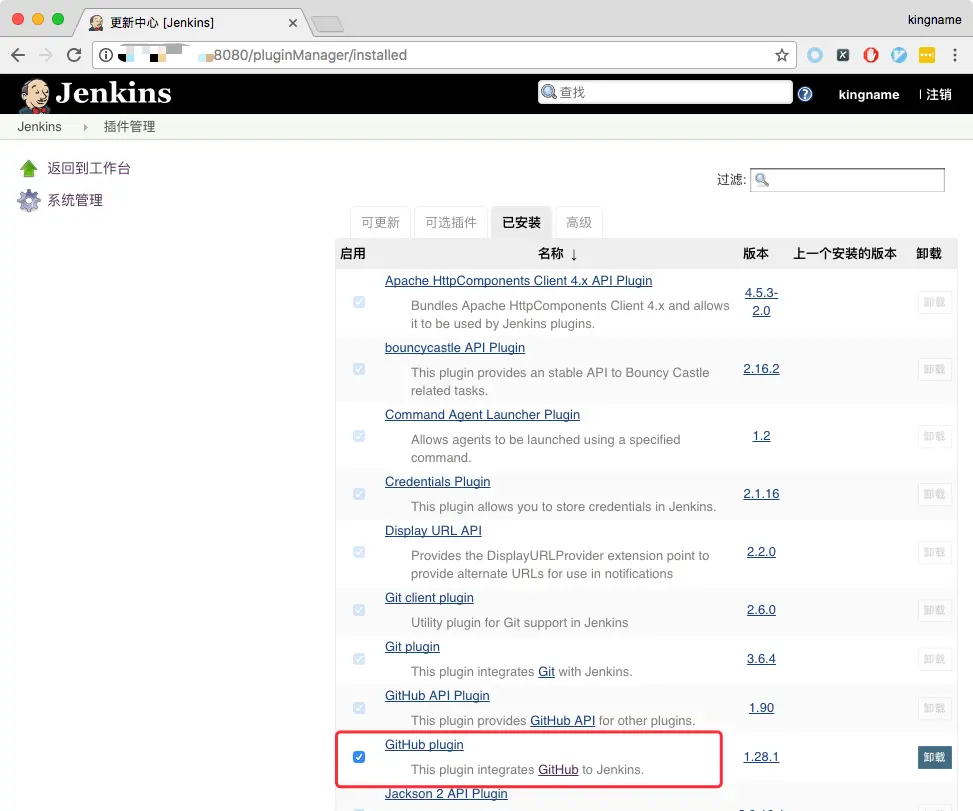
Task: Toggle the Command Agent Launcher checkbox
Action: tap(359, 436)
